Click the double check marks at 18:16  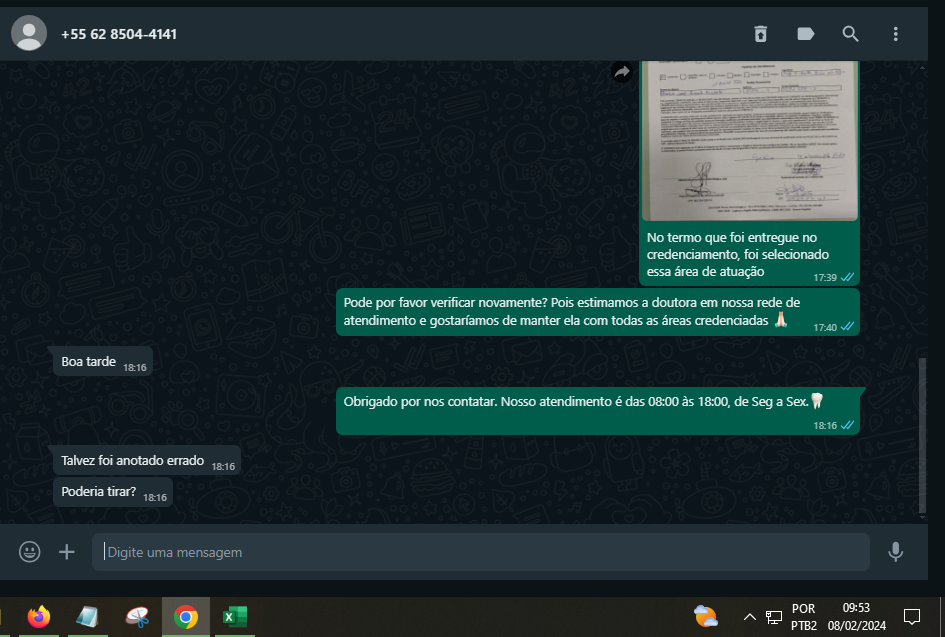[x=847, y=425]
